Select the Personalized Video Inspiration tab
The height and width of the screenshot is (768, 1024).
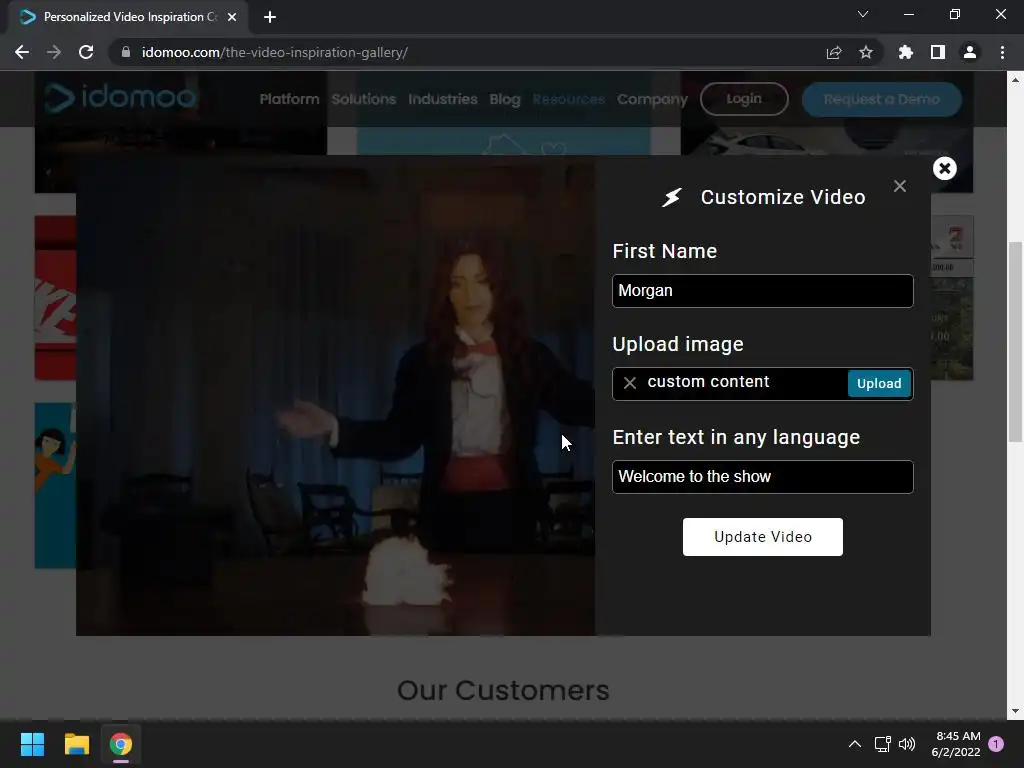pos(128,17)
